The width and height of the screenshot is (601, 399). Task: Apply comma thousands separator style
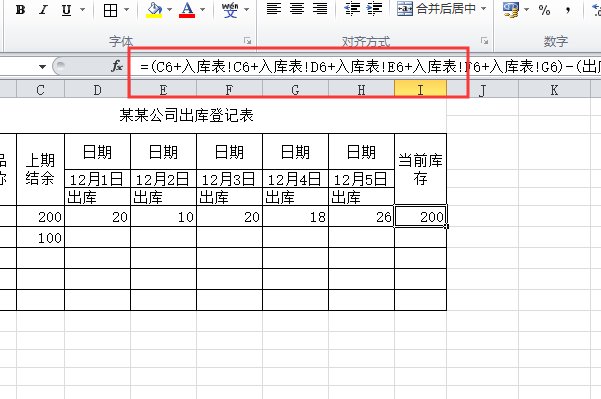[568, 10]
